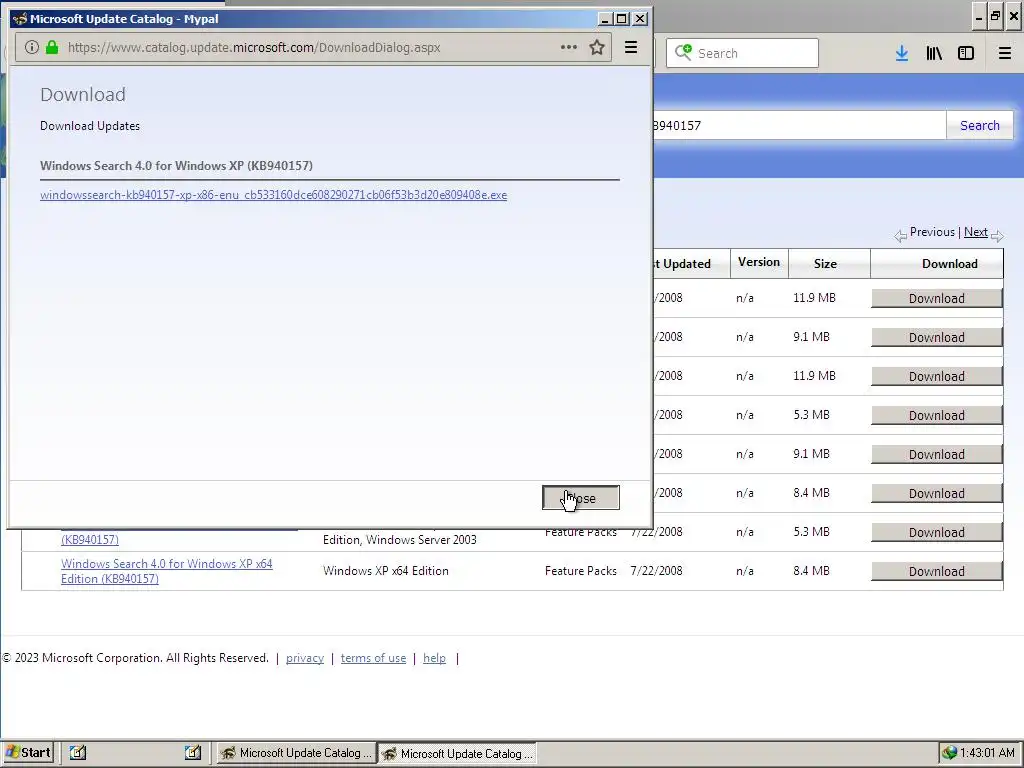Click Download button for second 11.9 MB row
The height and width of the screenshot is (768, 1024).
pos(936,377)
